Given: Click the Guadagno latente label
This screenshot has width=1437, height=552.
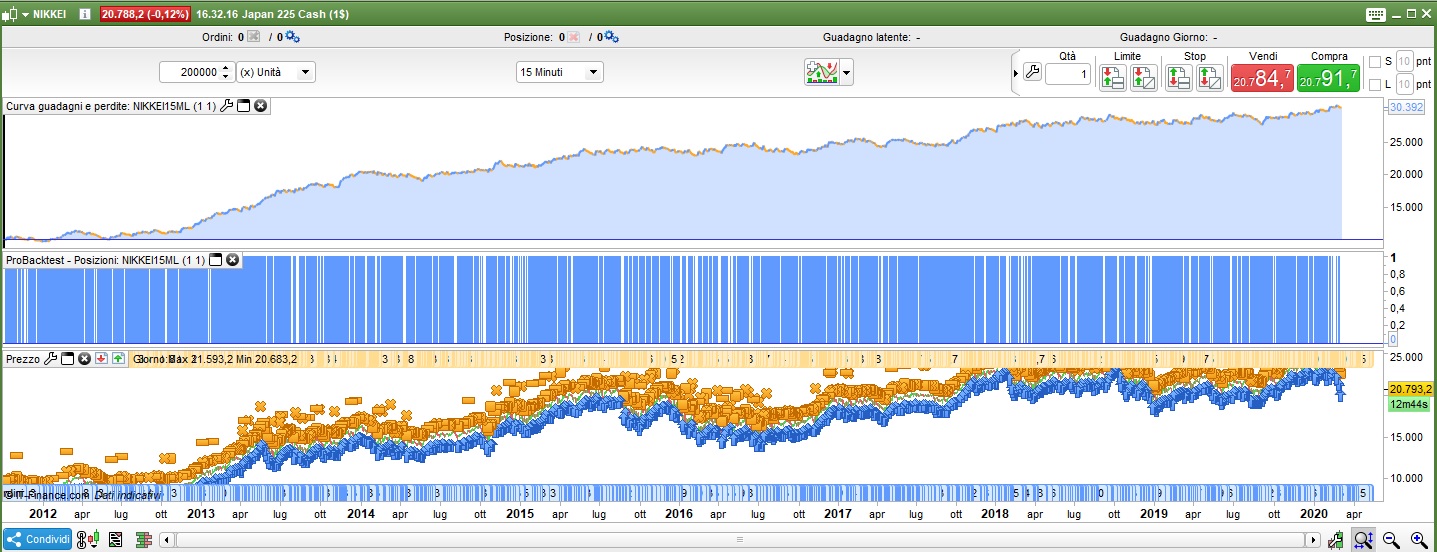Looking at the screenshot, I should [x=866, y=37].
